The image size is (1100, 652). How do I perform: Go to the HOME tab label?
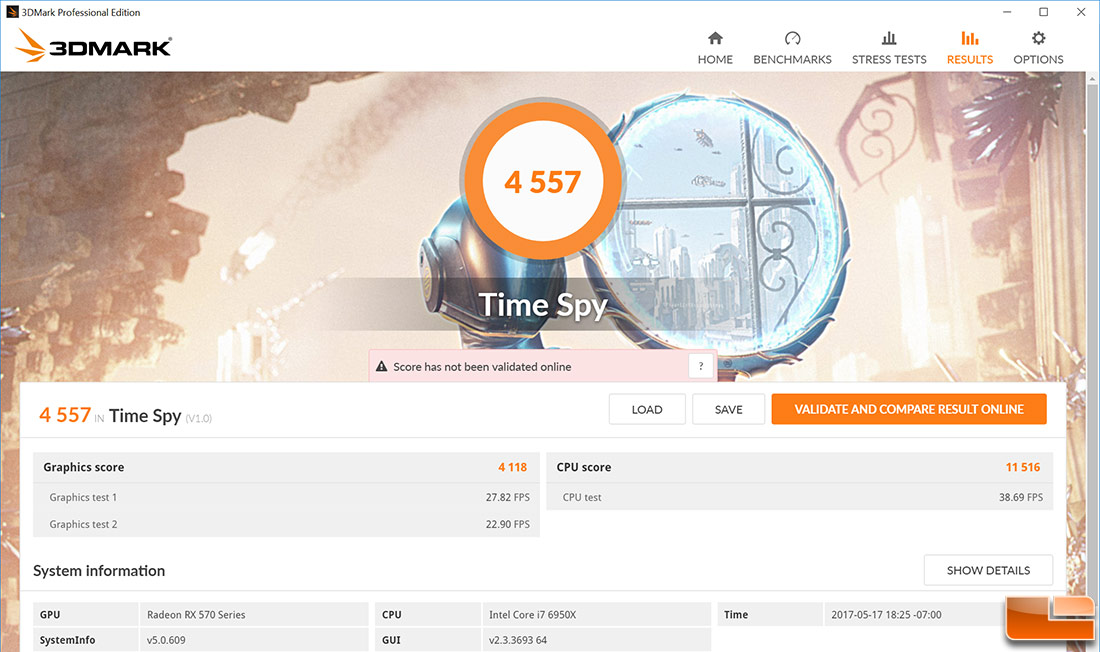click(x=715, y=60)
